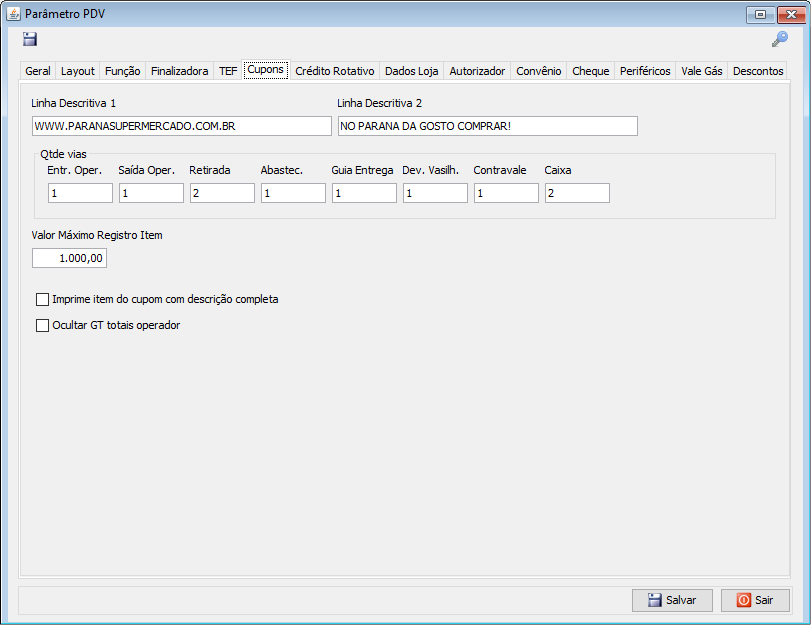This screenshot has height=625, width=811.
Task: Check Ocultar GT totais operador
Action: [x=42, y=325]
